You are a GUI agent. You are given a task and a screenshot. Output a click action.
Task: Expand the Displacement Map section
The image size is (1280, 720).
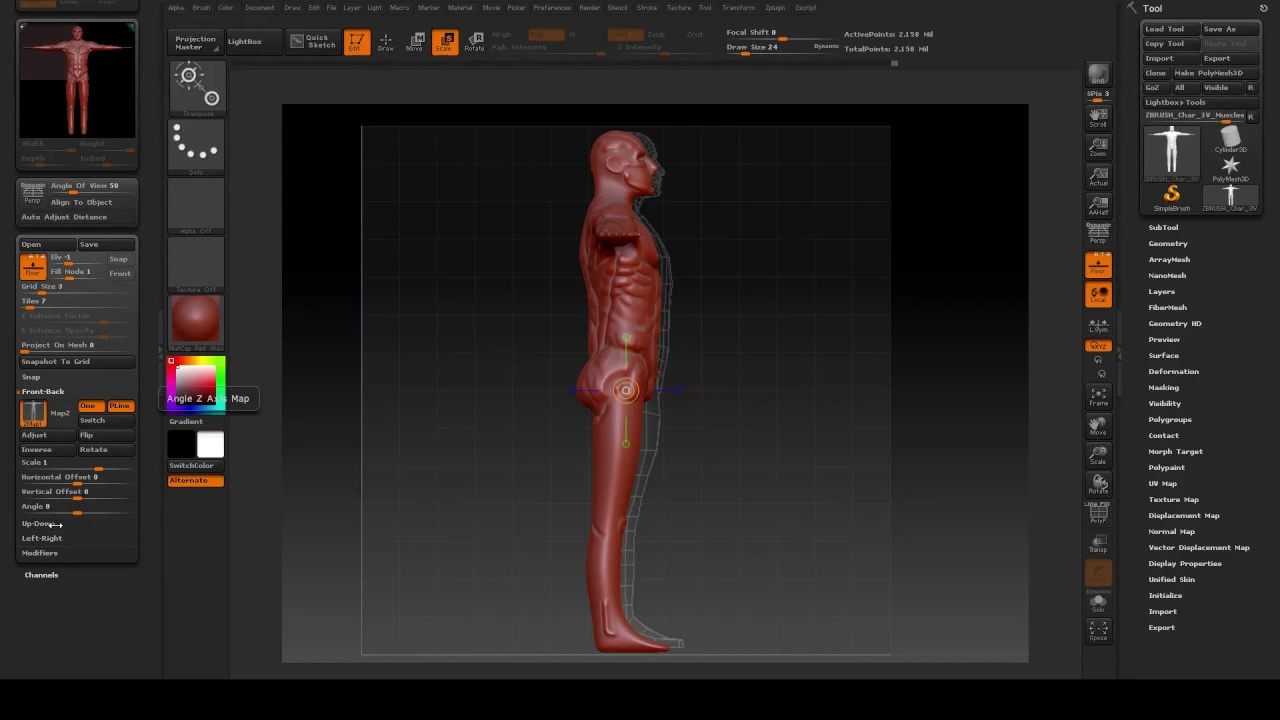pyautogui.click(x=1184, y=515)
